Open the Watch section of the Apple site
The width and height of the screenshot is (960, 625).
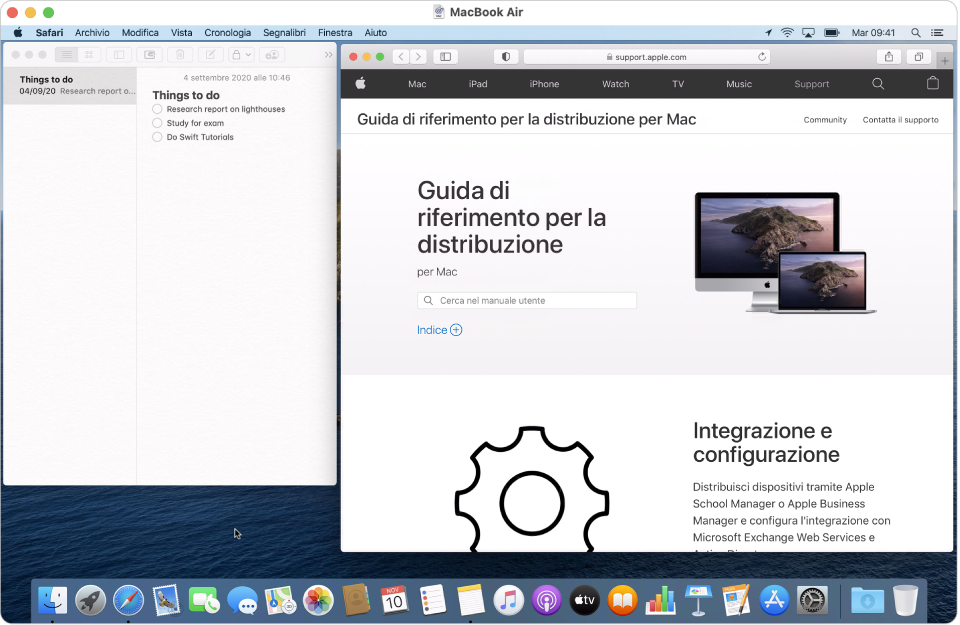[x=615, y=84]
